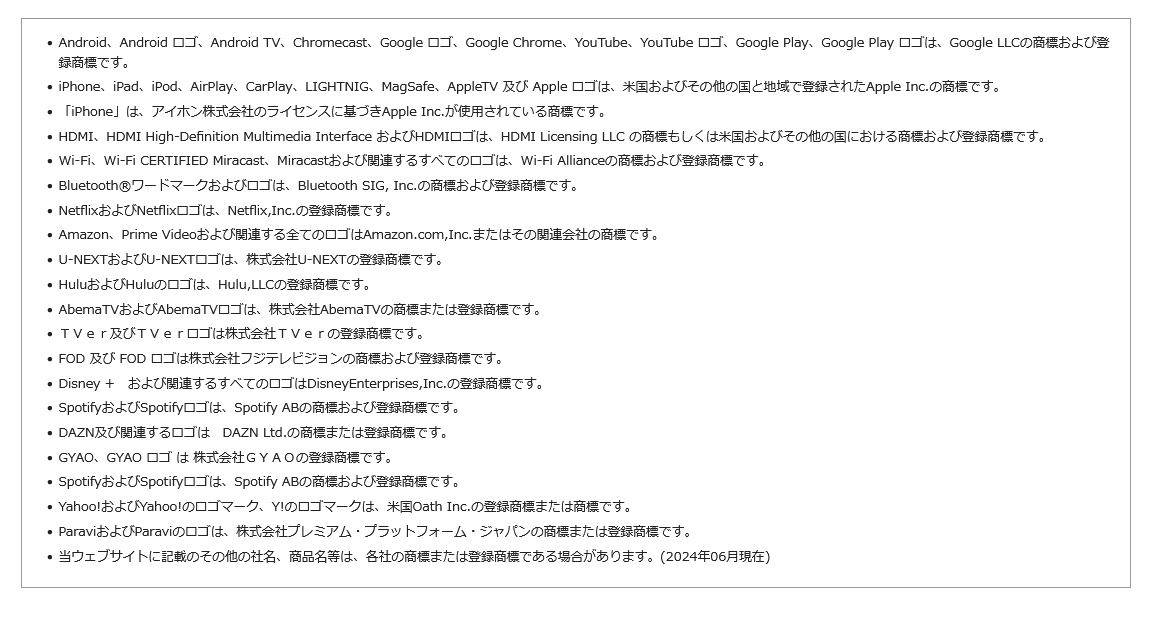The width and height of the screenshot is (1150, 620).
Task: Select the GYAO 株式会社ＧＹＡＯ trademark line
Action: (x=226, y=458)
